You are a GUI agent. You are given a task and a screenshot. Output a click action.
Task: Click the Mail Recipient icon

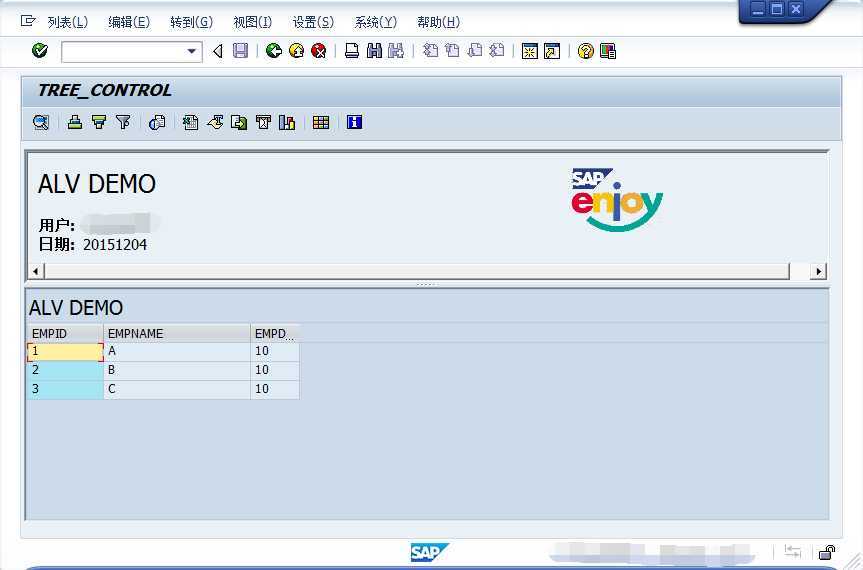click(263, 122)
